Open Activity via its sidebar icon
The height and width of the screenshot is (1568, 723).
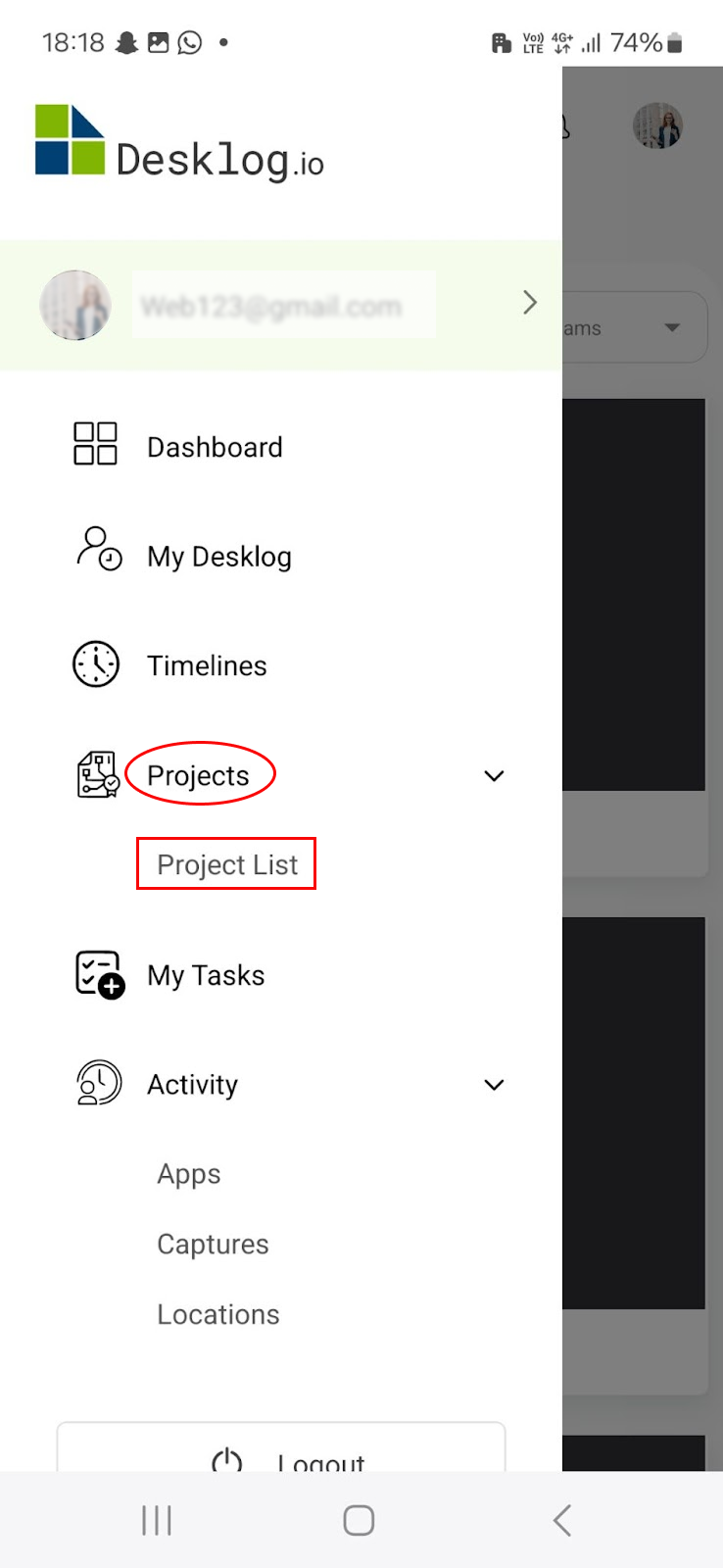[97, 1082]
